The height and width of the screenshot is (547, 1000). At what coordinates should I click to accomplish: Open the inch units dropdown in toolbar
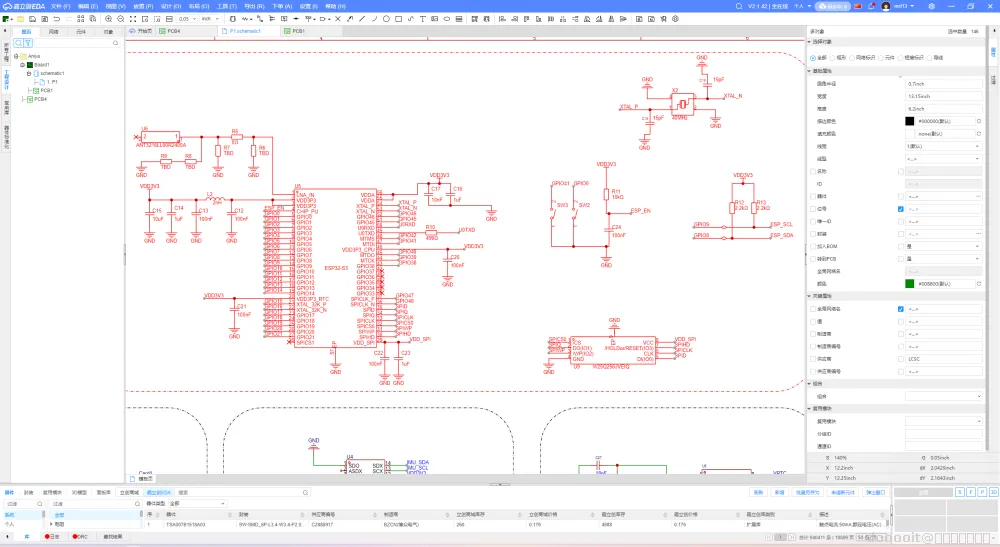[211, 18]
